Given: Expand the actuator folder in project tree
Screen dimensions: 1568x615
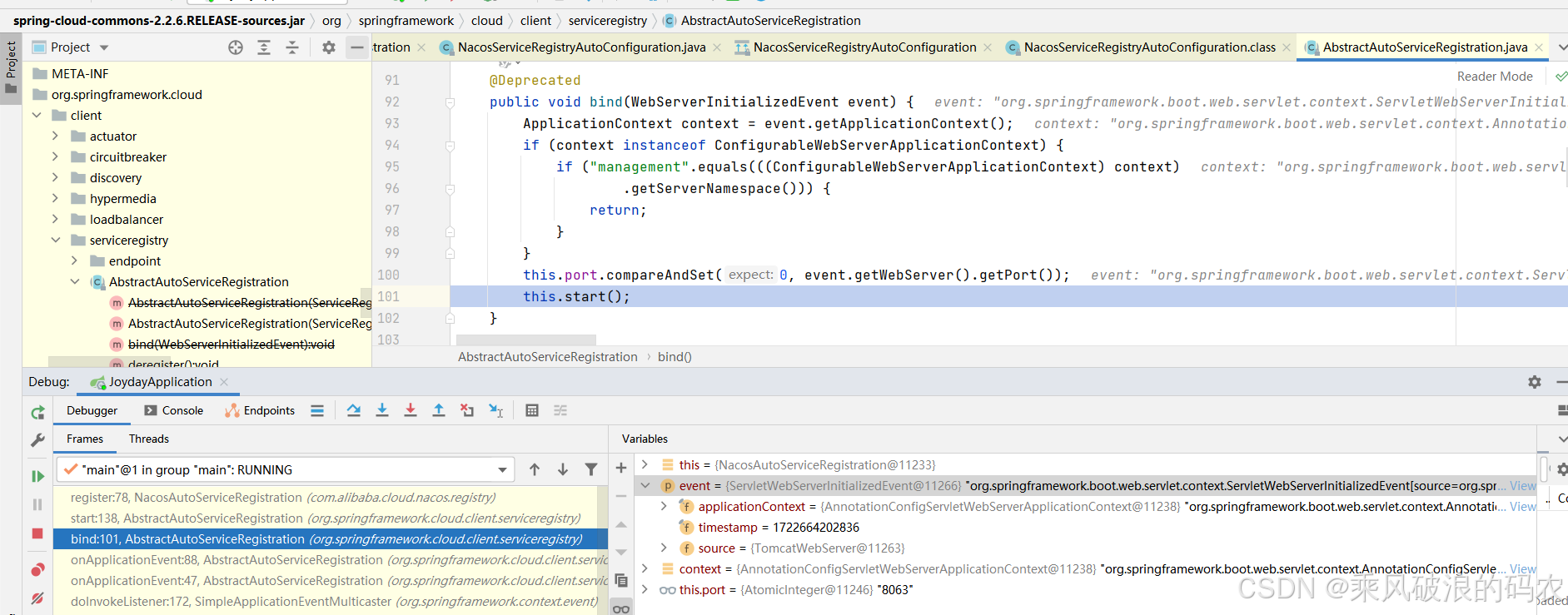Looking at the screenshot, I should [x=56, y=136].
